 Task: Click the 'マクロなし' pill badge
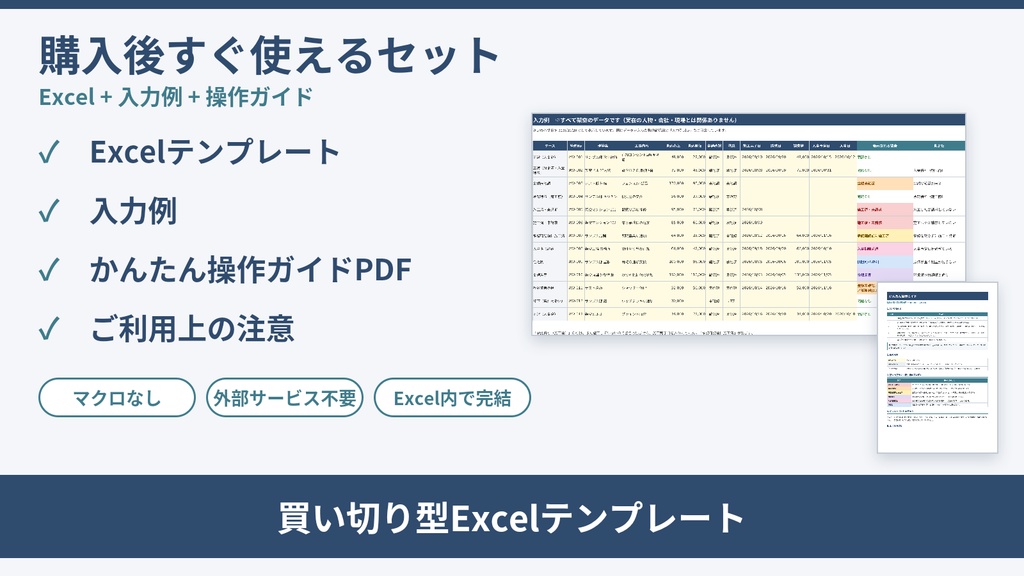tap(117, 397)
